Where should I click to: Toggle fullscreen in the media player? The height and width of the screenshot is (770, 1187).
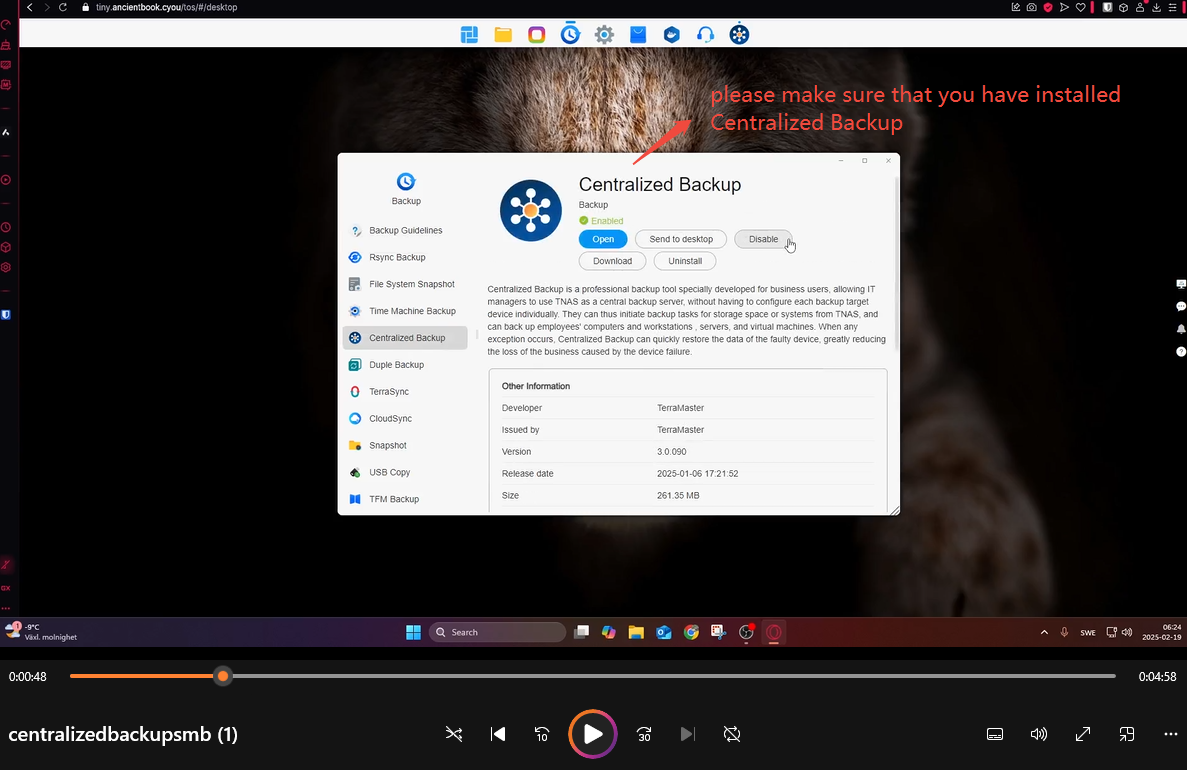click(x=1083, y=734)
